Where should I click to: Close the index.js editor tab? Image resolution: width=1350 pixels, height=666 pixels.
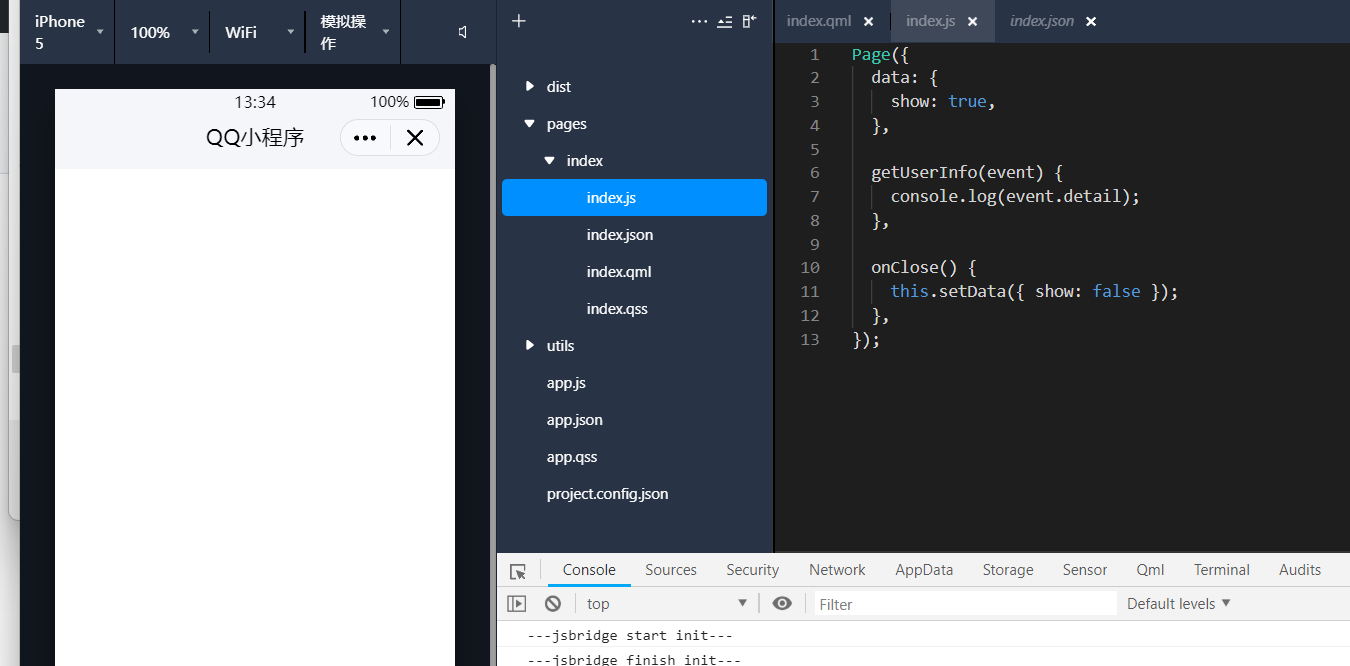[972, 21]
